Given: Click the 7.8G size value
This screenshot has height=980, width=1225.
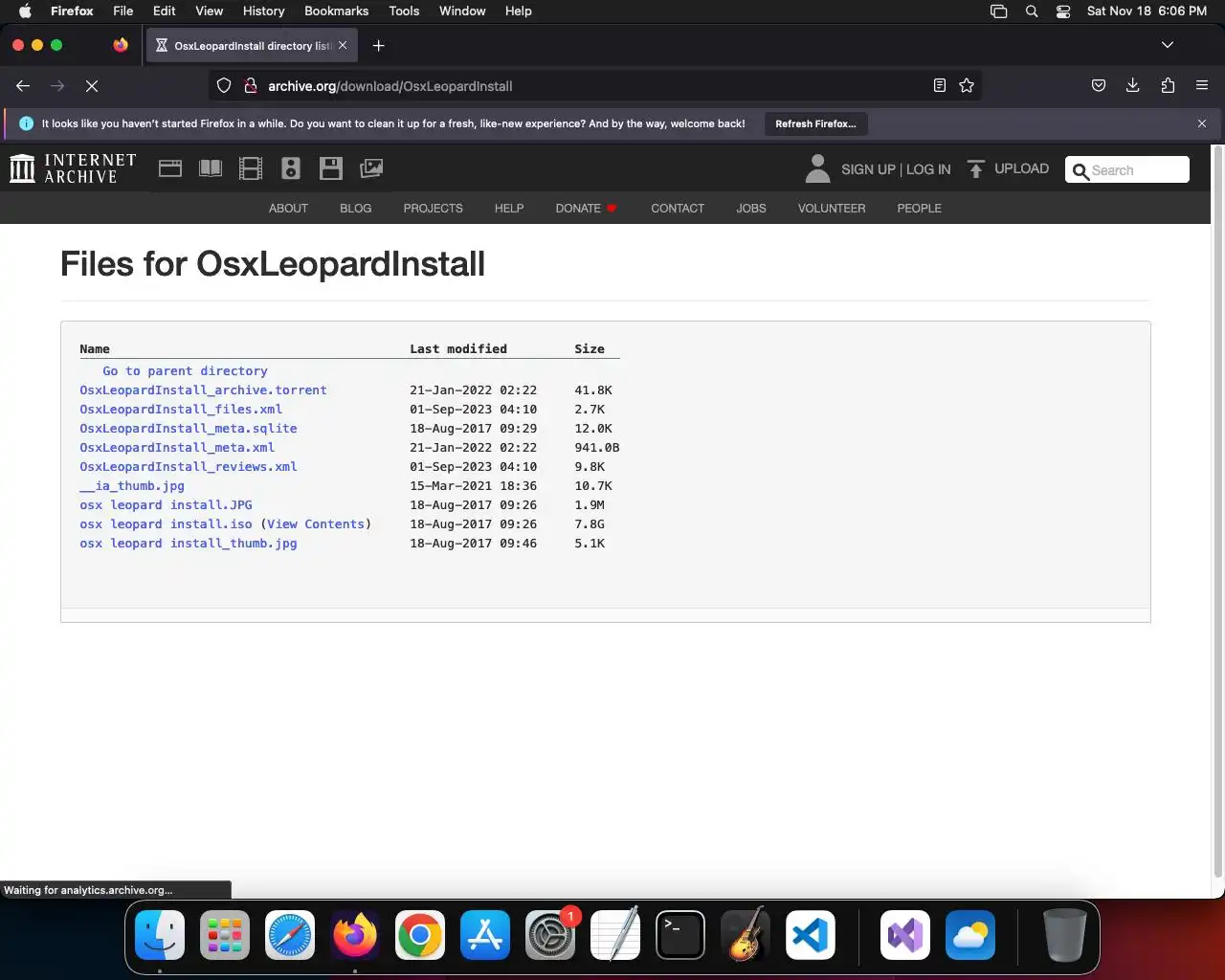Looking at the screenshot, I should (590, 524).
